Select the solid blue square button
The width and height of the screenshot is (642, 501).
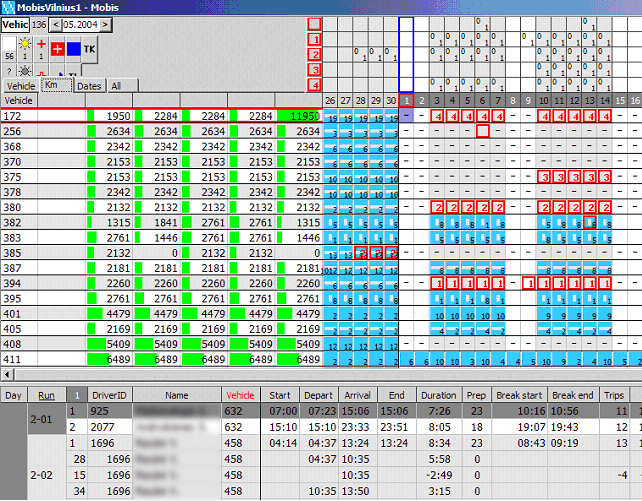pyautogui.click(x=74, y=49)
